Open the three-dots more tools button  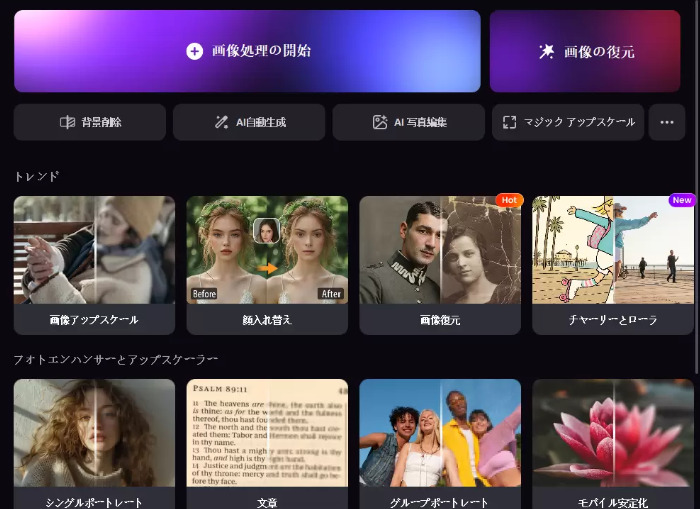[667, 122]
